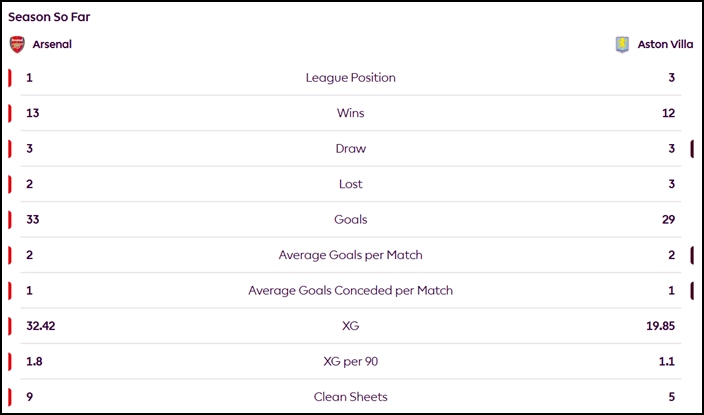Open the Aston Villa team name link

pyautogui.click(x=664, y=44)
